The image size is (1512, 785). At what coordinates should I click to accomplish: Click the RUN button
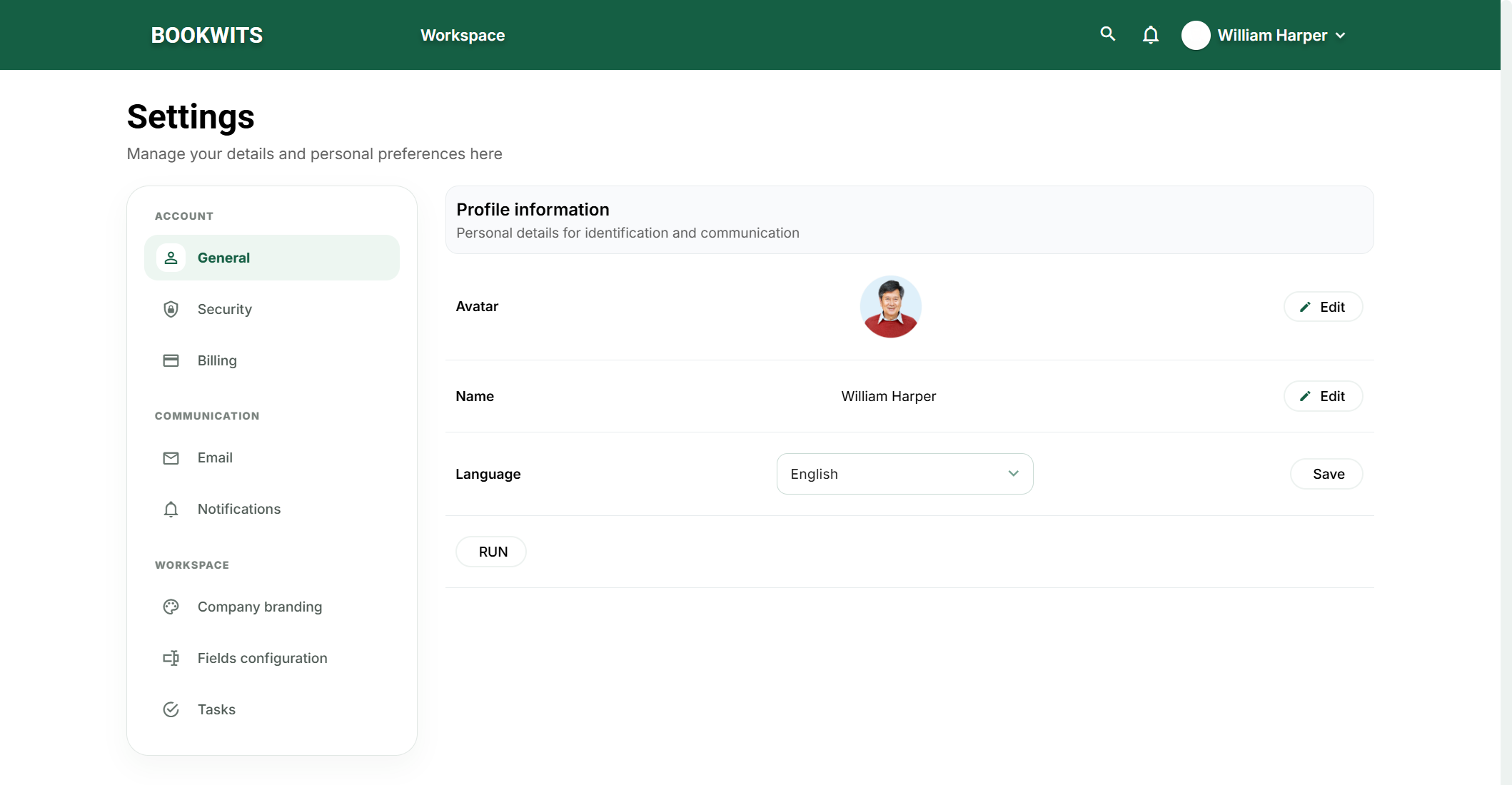491,552
